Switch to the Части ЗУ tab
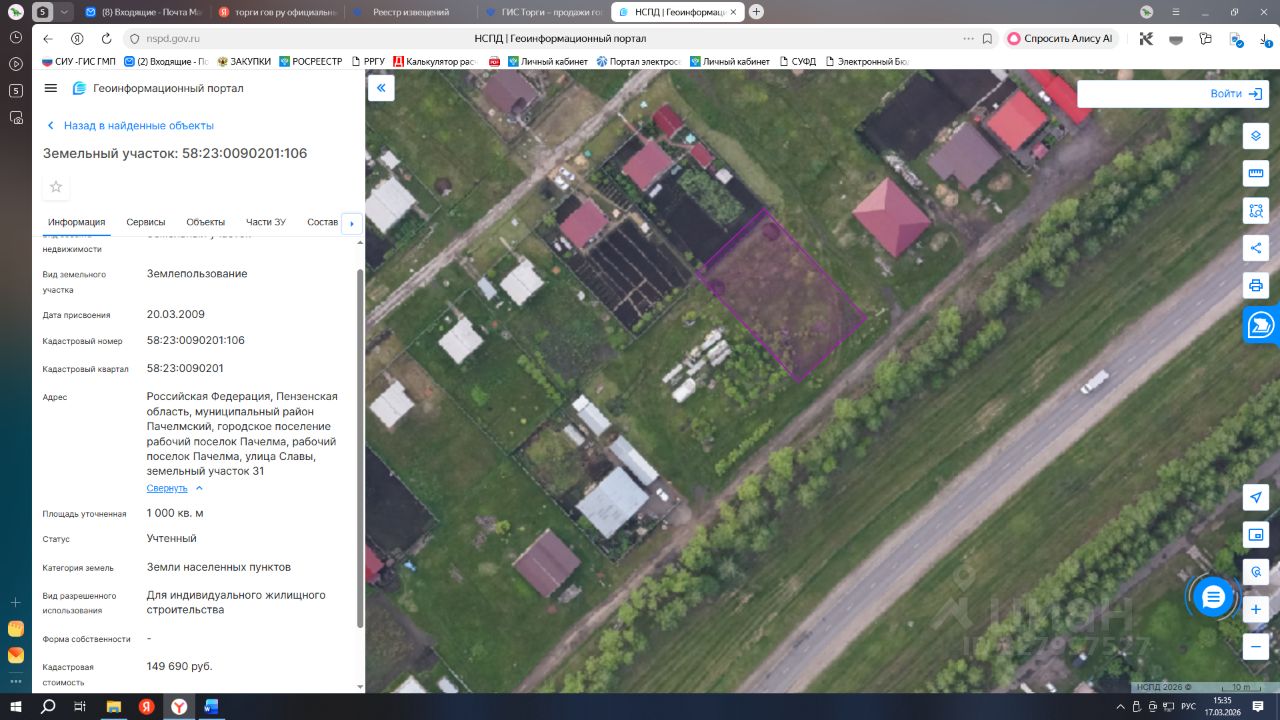Image resolution: width=1280 pixels, height=720 pixels. coord(266,222)
